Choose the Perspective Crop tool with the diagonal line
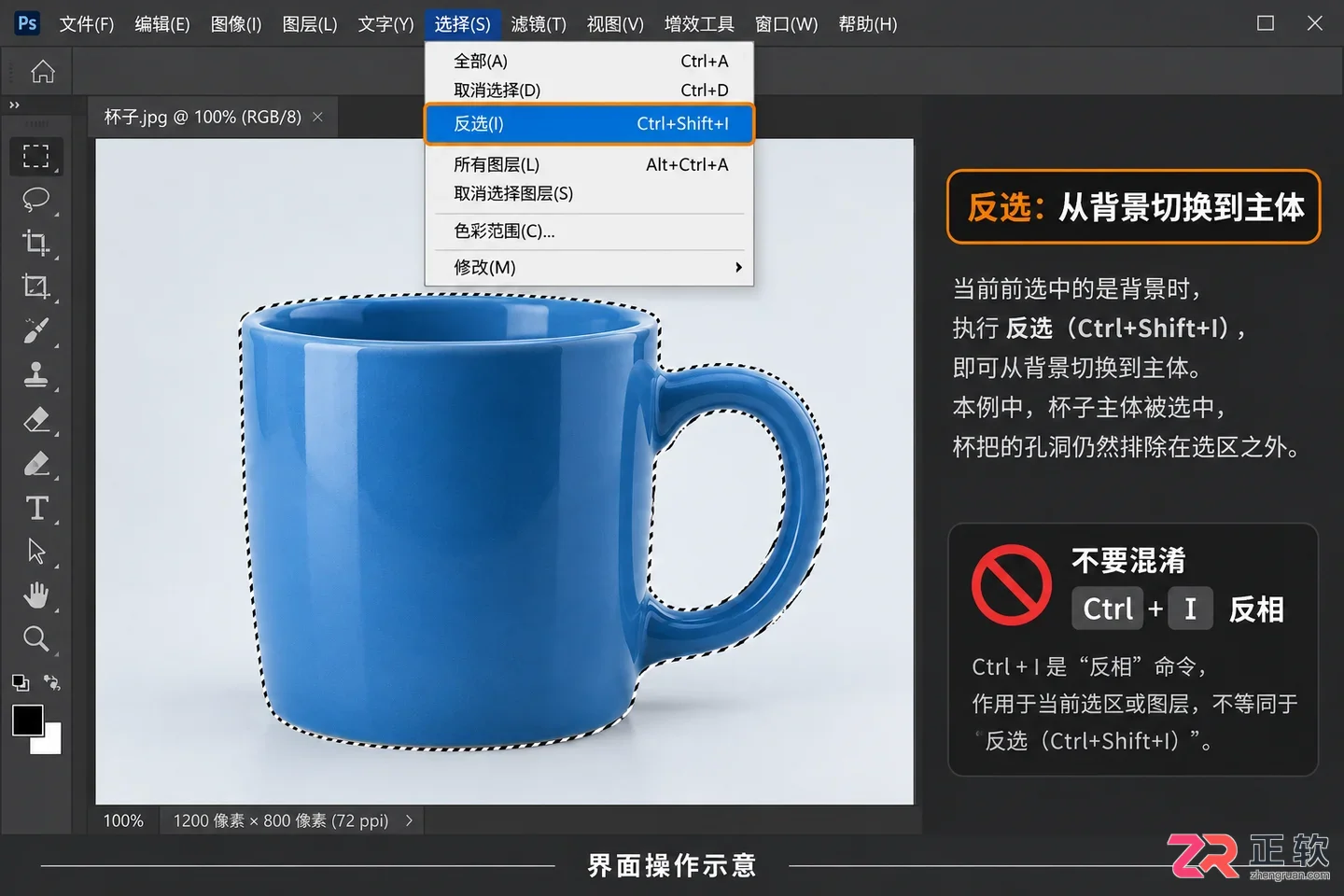This screenshot has height=896, width=1344. click(x=36, y=287)
